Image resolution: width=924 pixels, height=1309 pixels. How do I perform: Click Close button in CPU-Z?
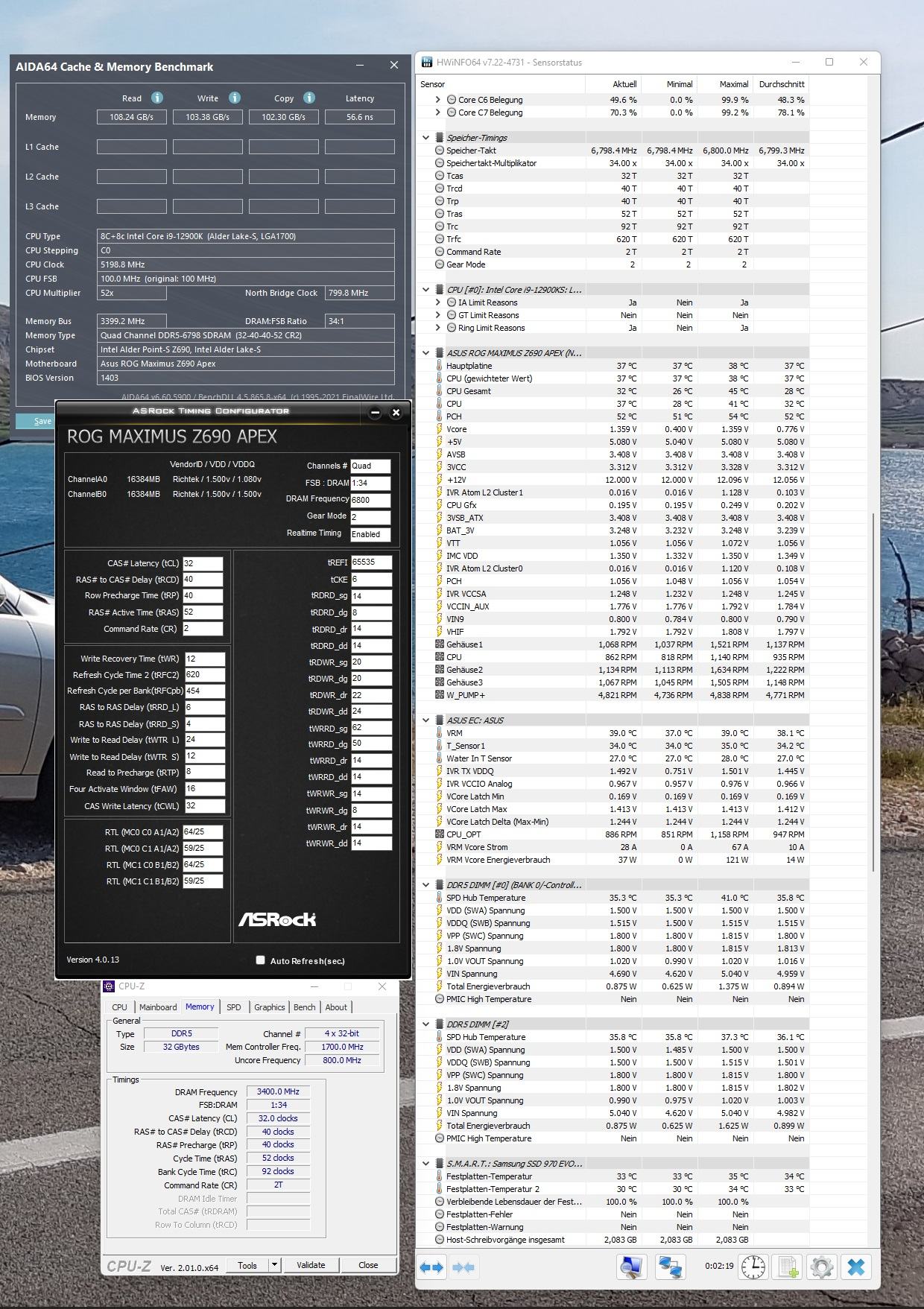click(x=368, y=1265)
